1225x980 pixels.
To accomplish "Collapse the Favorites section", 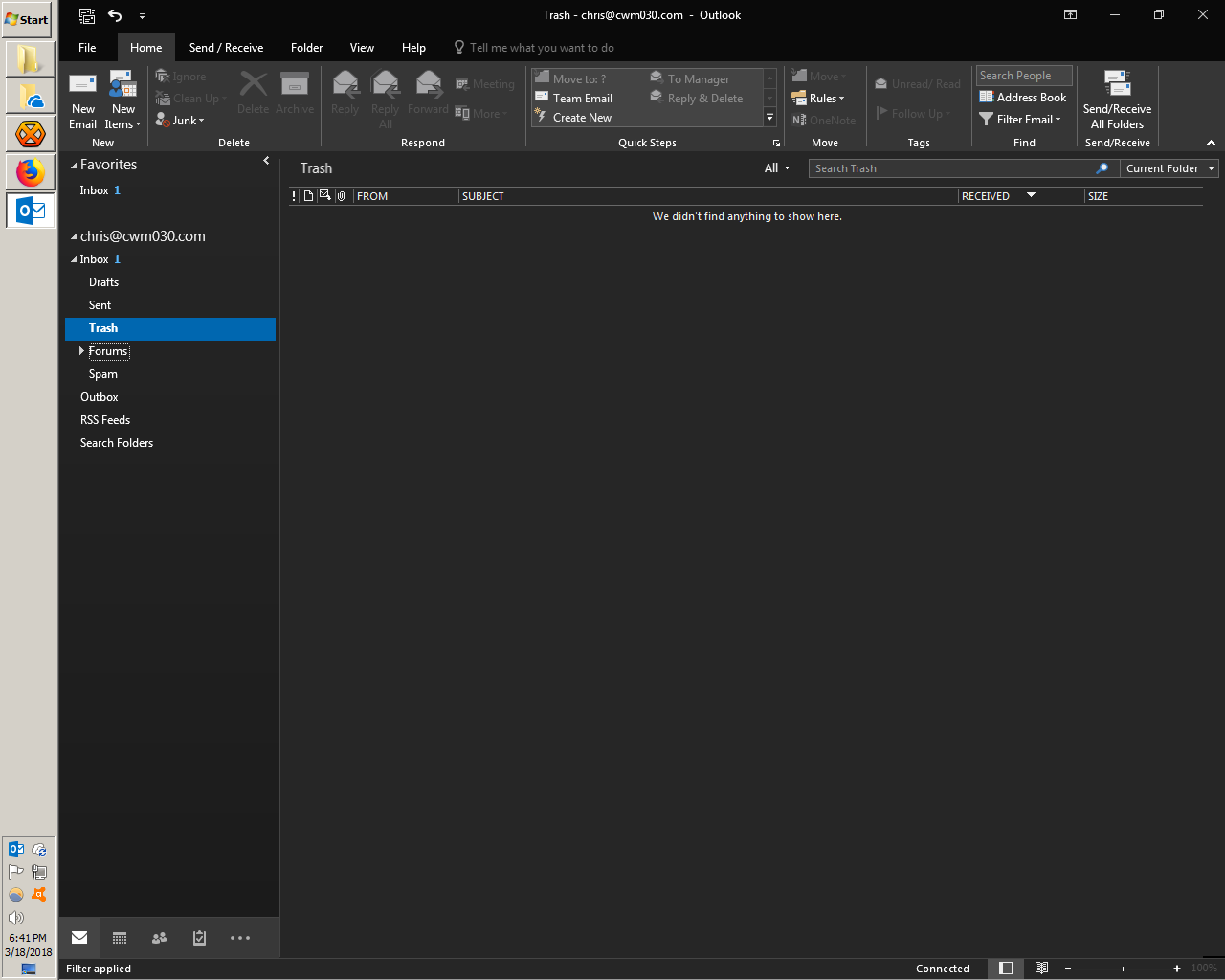I will (x=74, y=166).
